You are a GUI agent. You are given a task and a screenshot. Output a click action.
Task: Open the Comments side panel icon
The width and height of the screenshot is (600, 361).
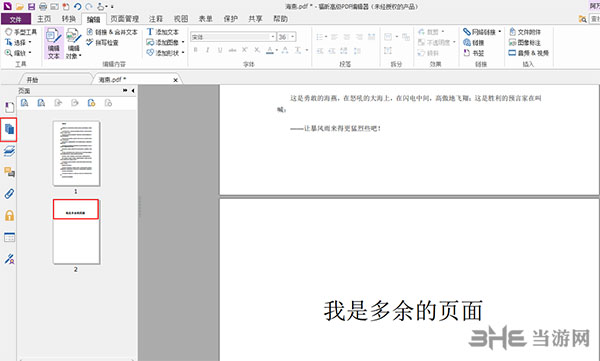click(9, 172)
